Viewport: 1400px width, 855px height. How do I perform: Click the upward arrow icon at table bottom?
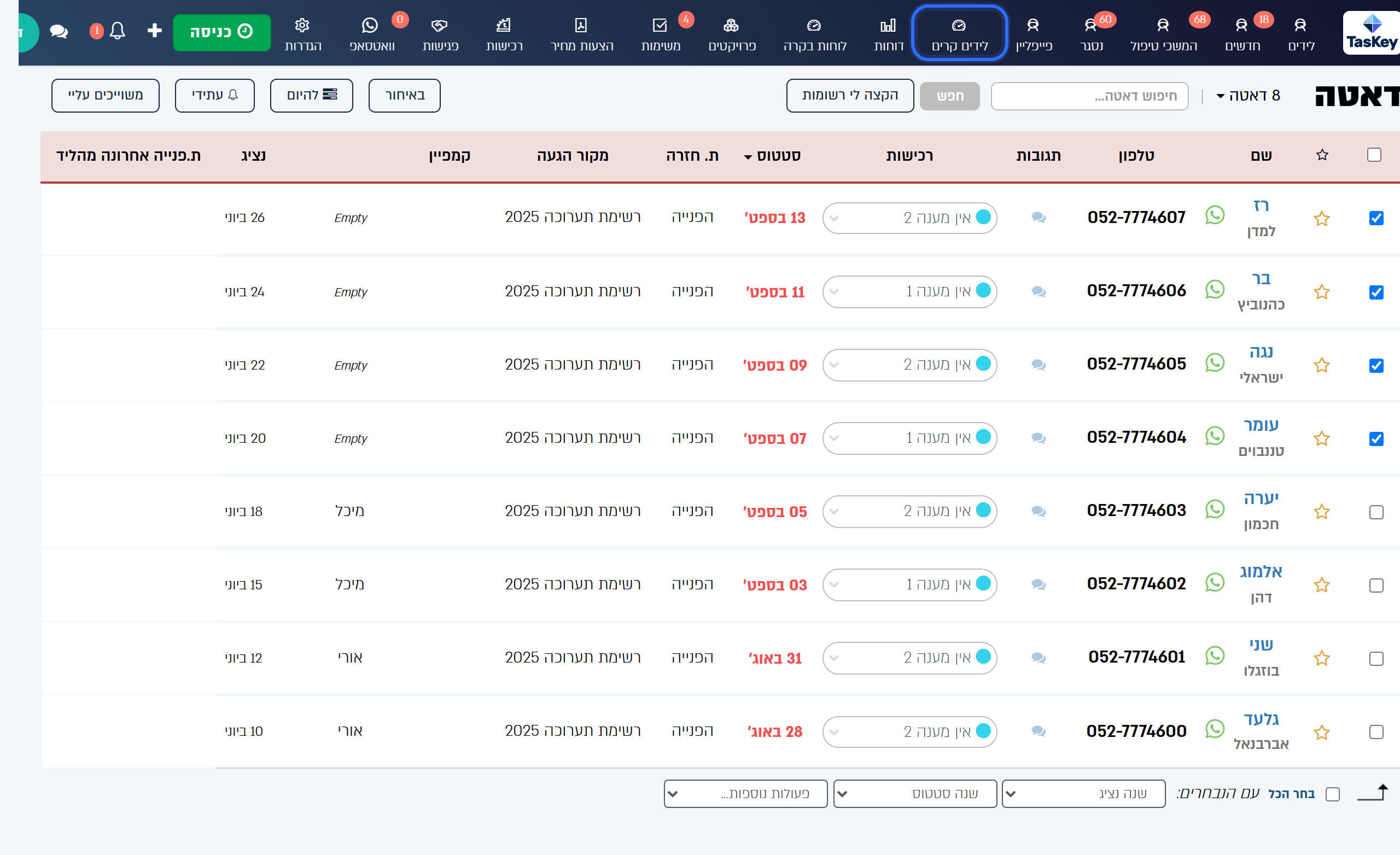[1373, 792]
